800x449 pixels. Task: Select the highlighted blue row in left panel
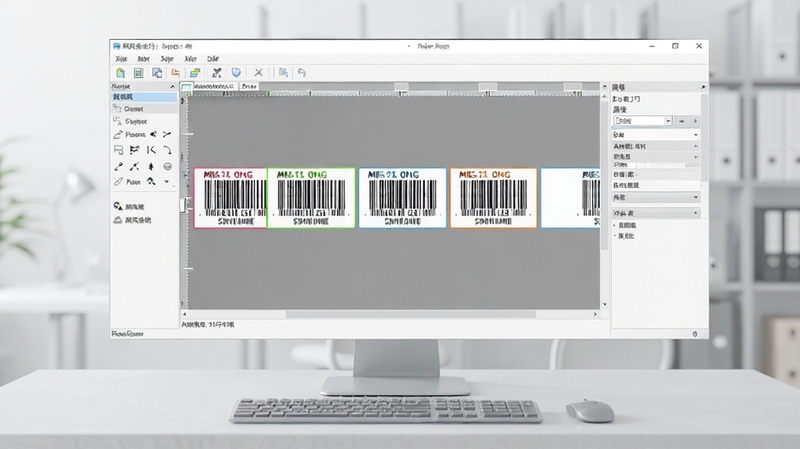(144, 97)
